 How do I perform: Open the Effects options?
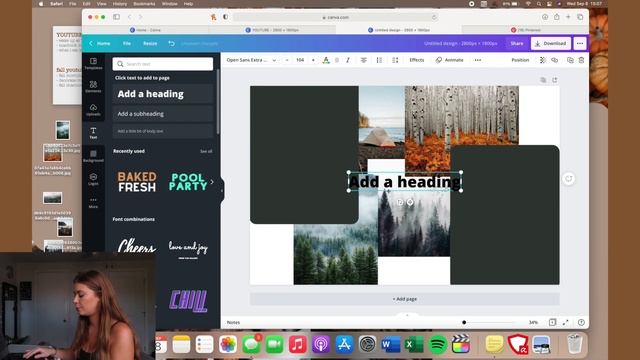pyautogui.click(x=417, y=60)
